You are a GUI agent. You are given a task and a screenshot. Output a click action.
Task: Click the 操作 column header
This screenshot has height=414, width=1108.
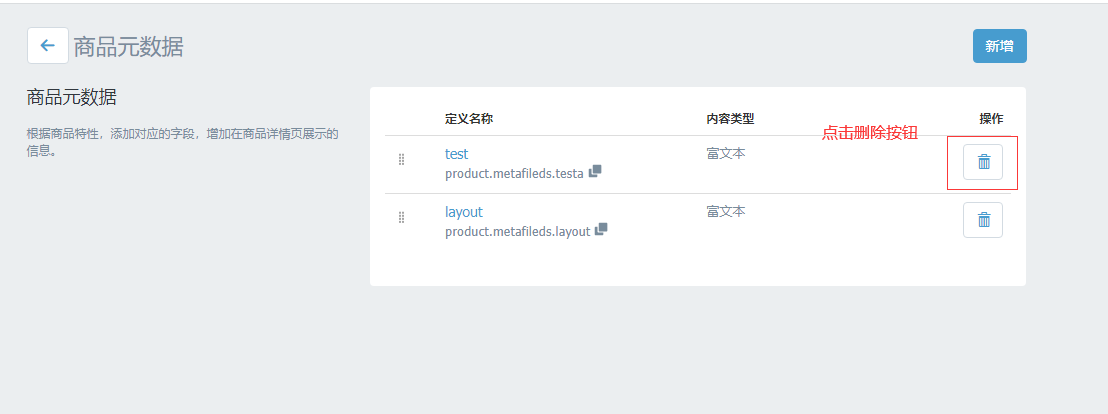point(991,119)
